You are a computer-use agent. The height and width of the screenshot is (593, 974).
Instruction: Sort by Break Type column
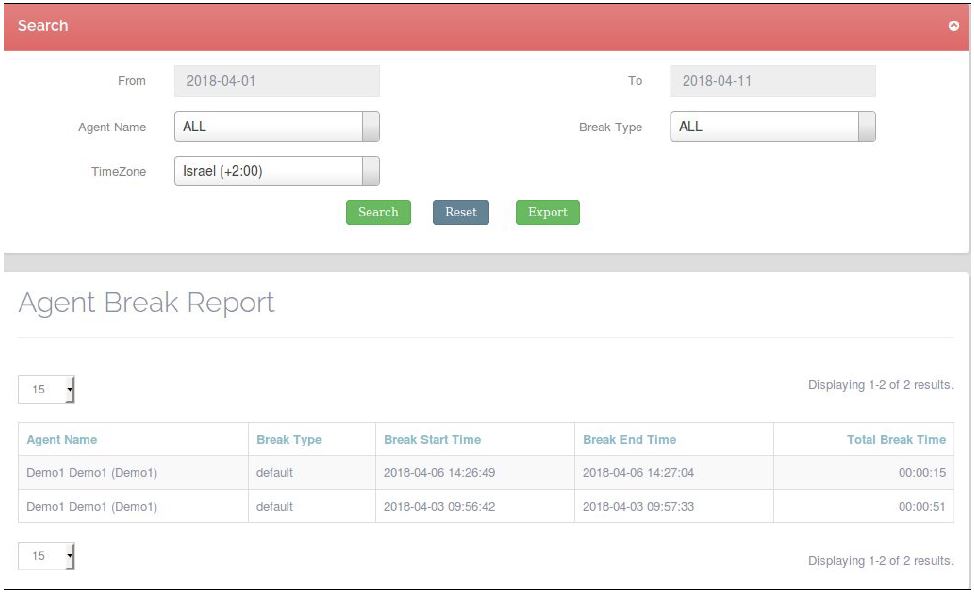pos(289,440)
